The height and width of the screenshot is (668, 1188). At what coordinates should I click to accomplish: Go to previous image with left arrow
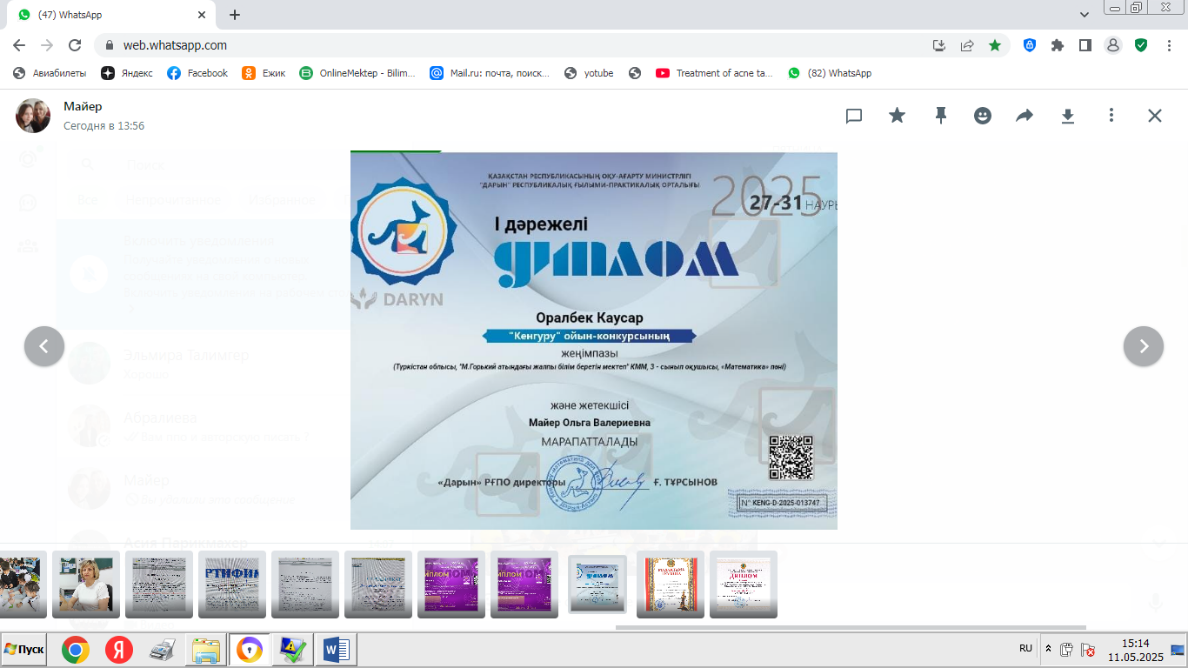(44, 346)
